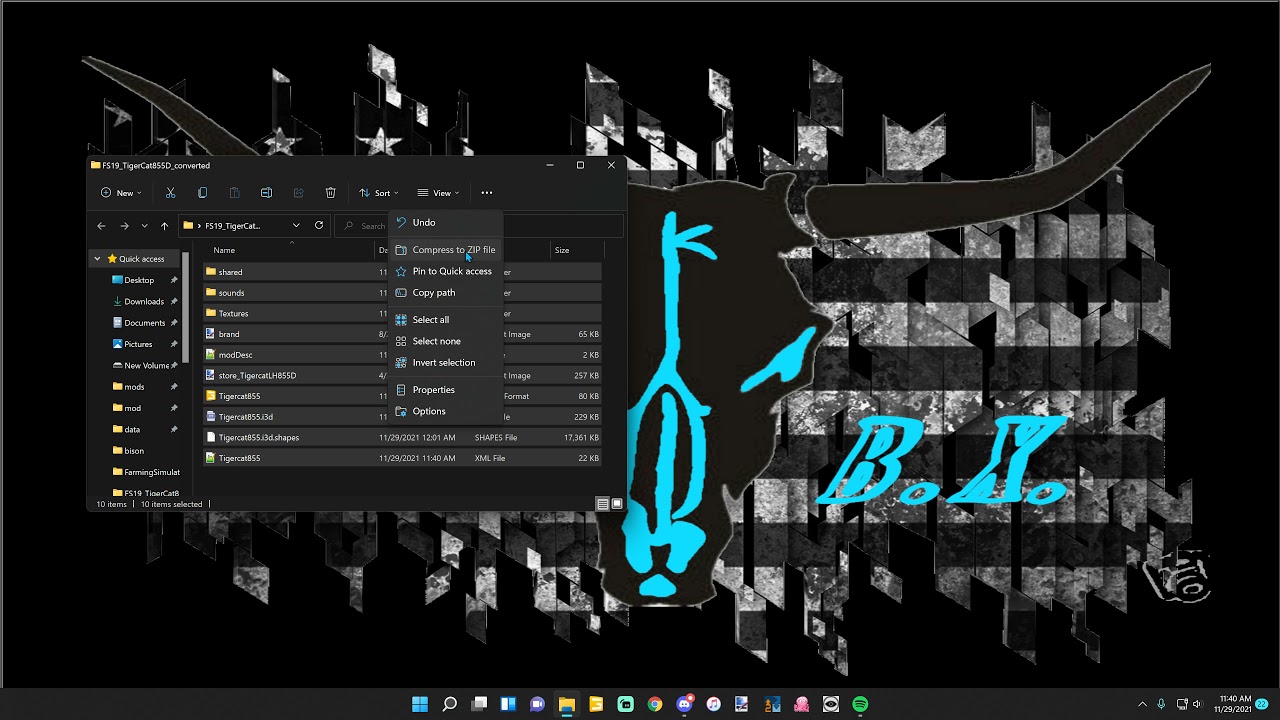Go back with the left arrow

(101, 226)
